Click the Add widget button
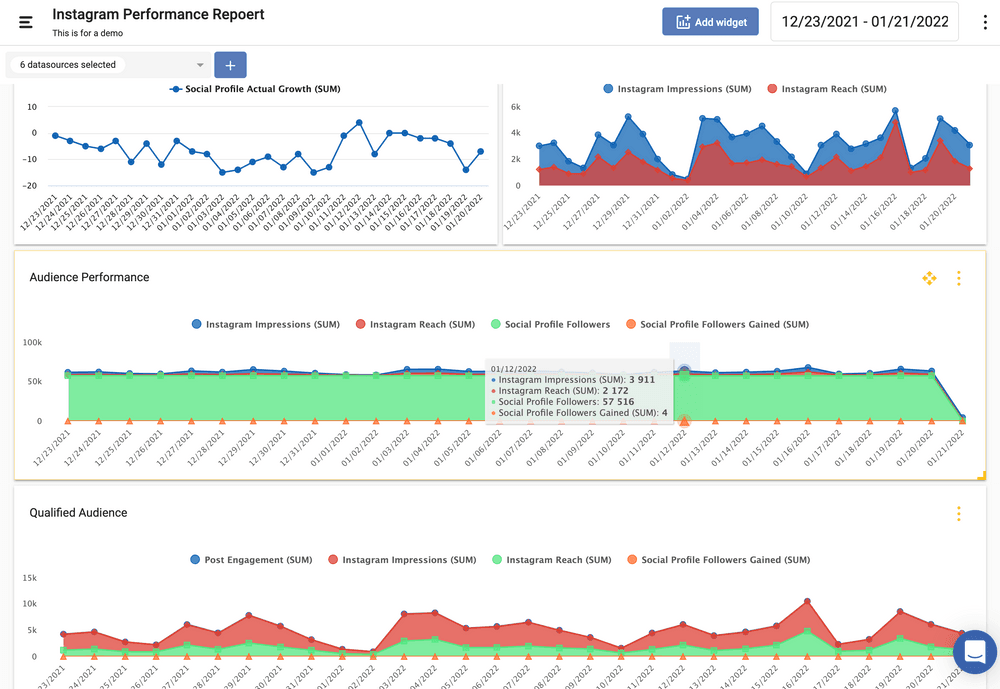Image resolution: width=1000 pixels, height=689 pixels. (x=710, y=22)
